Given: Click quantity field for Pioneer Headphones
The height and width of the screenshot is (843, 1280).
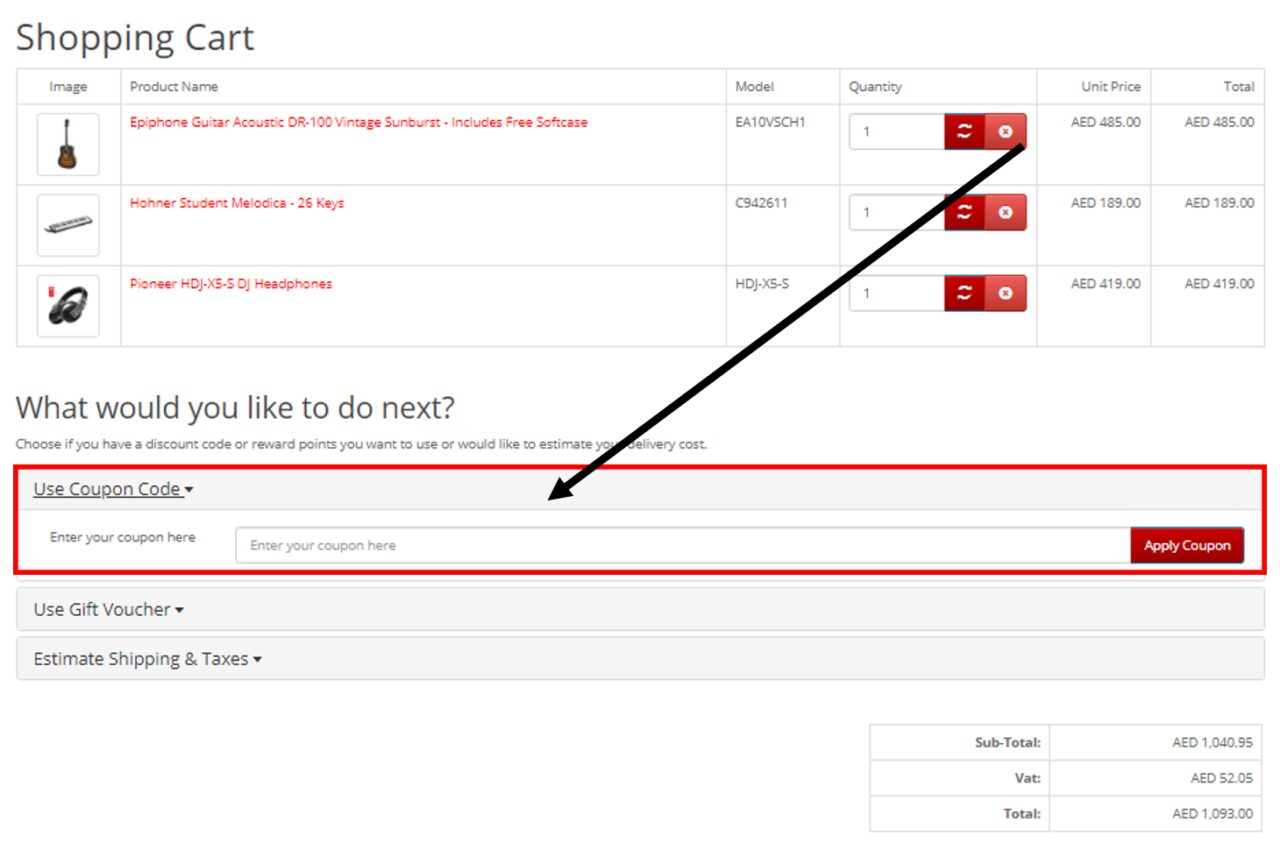Looking at the screenshot, I should click(897, 293).
